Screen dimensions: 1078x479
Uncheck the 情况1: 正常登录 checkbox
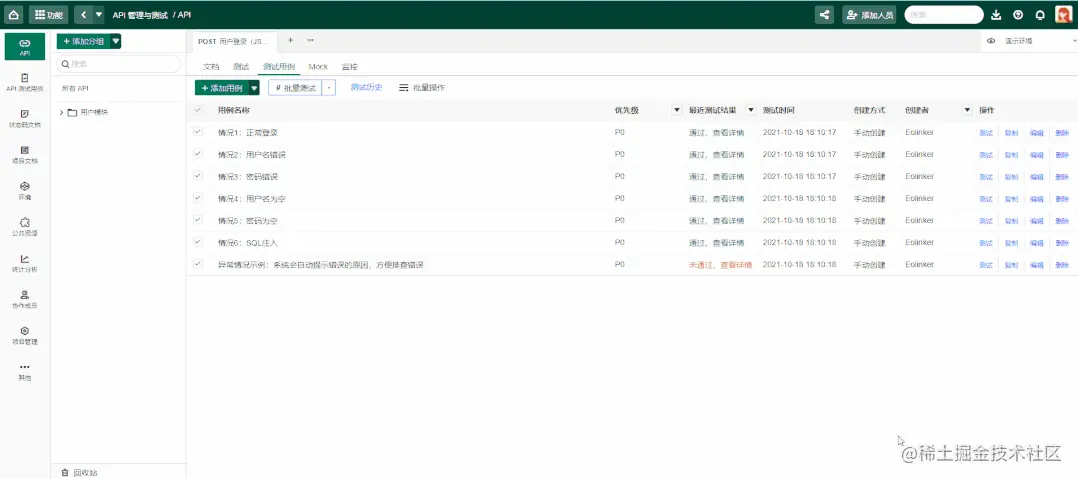pyautogui.click(x=198, y=132)
